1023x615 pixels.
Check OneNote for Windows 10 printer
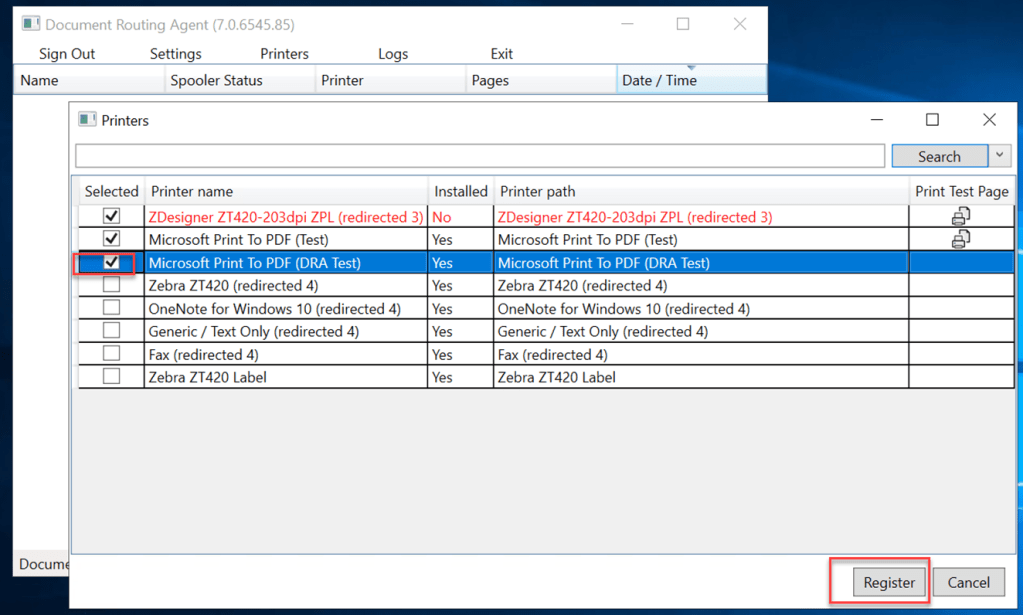point(111,308)
